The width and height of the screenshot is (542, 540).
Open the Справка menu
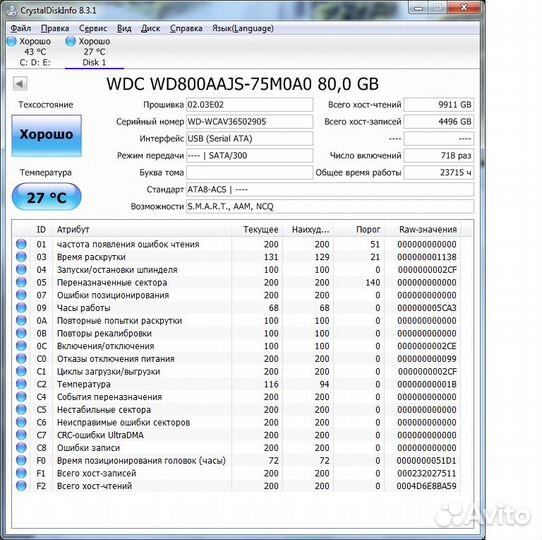[186, 28]
